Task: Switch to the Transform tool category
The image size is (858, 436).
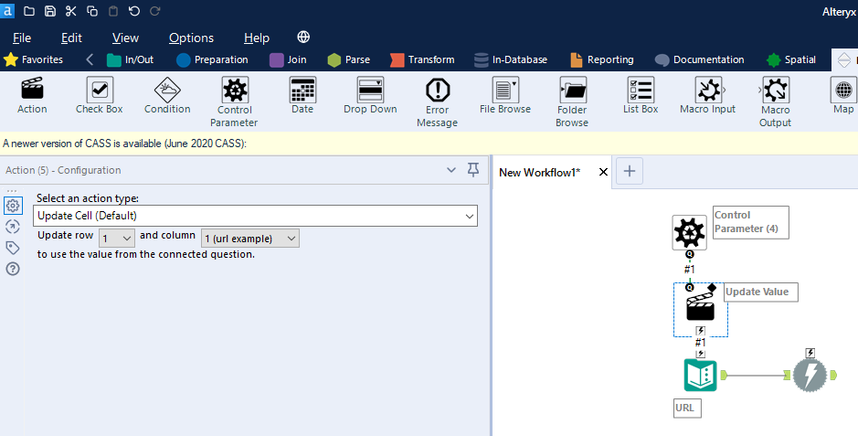Action: pos(422,60)
